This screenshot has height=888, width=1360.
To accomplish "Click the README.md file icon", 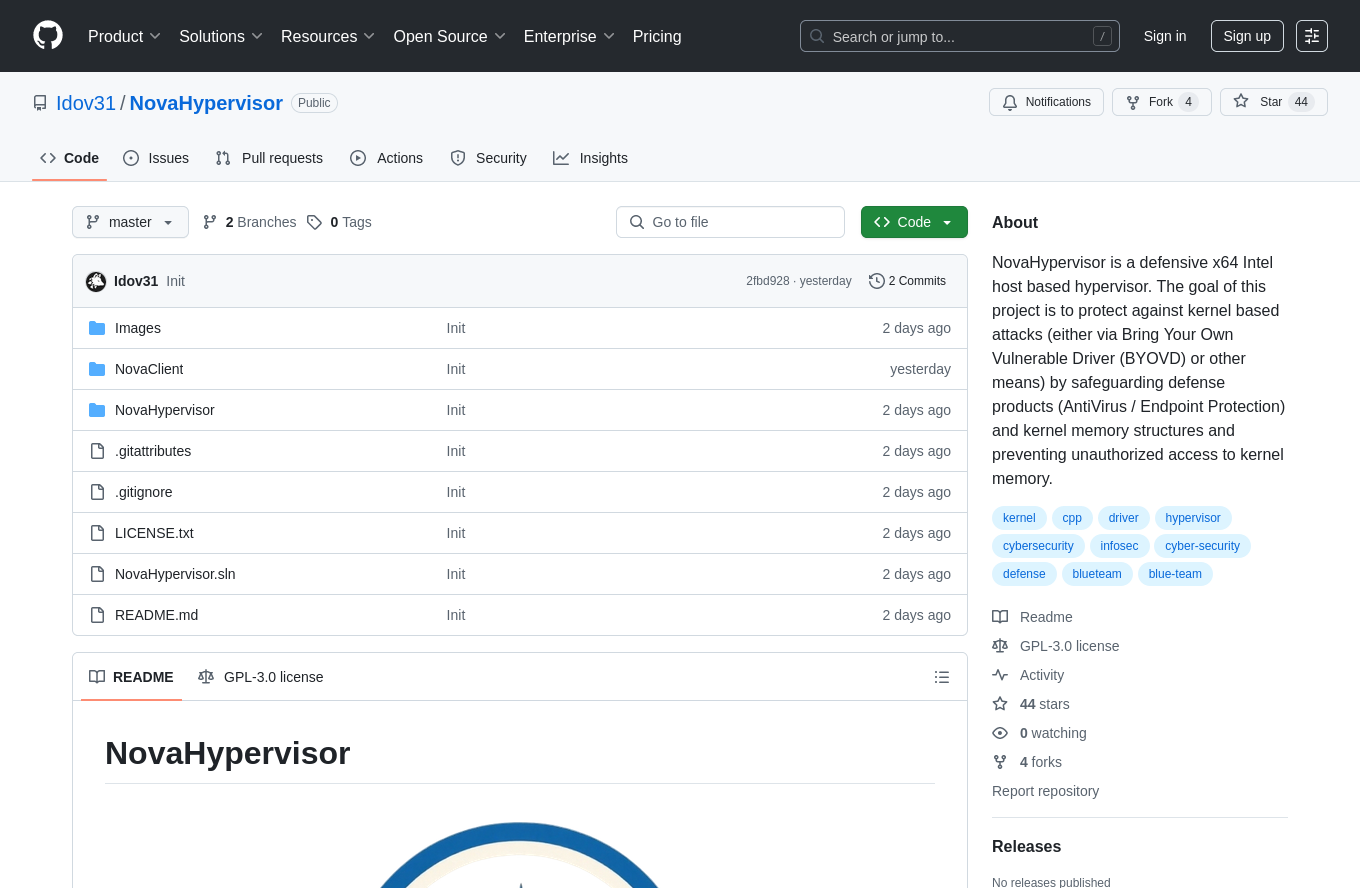I will 97,615.
